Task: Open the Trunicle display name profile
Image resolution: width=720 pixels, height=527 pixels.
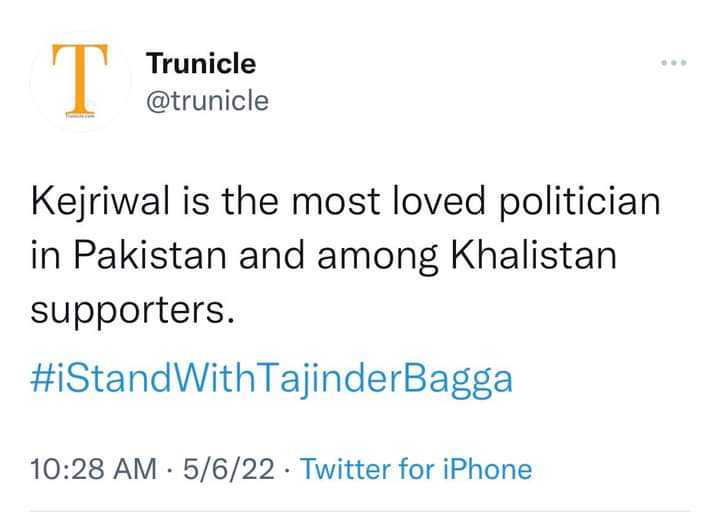Action: [x=201, y=63]
